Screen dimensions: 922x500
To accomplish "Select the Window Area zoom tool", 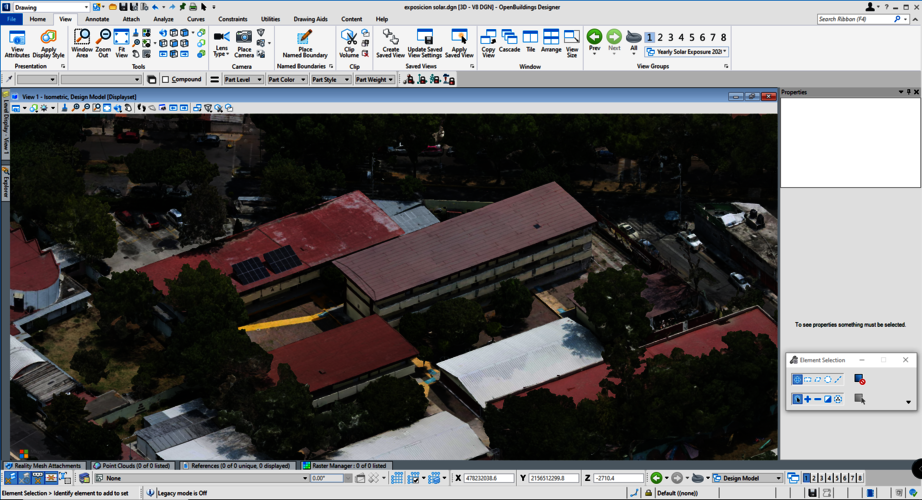I will [82, 44].
